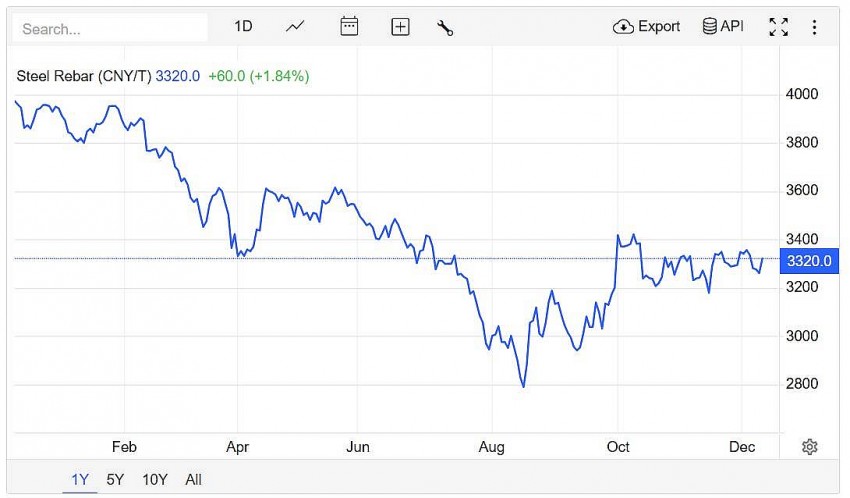
Task: Click the 3320.0 current price tag on axis
Action: [809, 261]
